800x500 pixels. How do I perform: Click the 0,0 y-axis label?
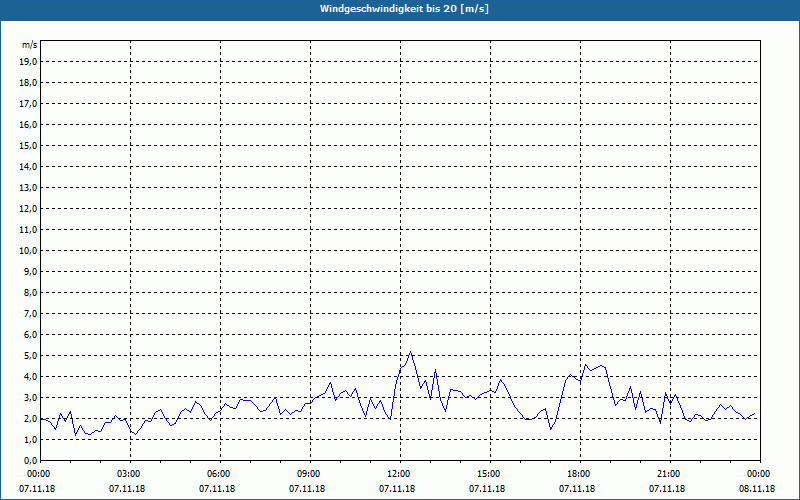point(31,460)
